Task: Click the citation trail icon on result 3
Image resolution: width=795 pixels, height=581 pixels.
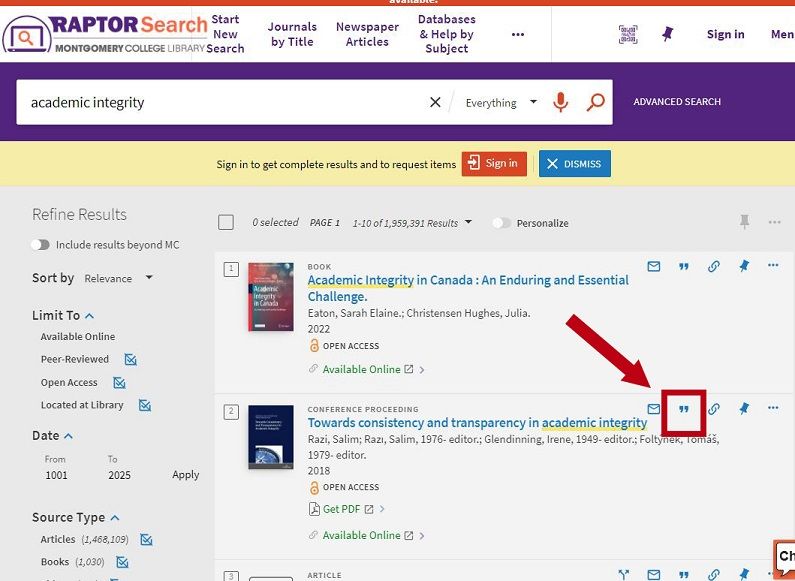Action: [624, 574]
